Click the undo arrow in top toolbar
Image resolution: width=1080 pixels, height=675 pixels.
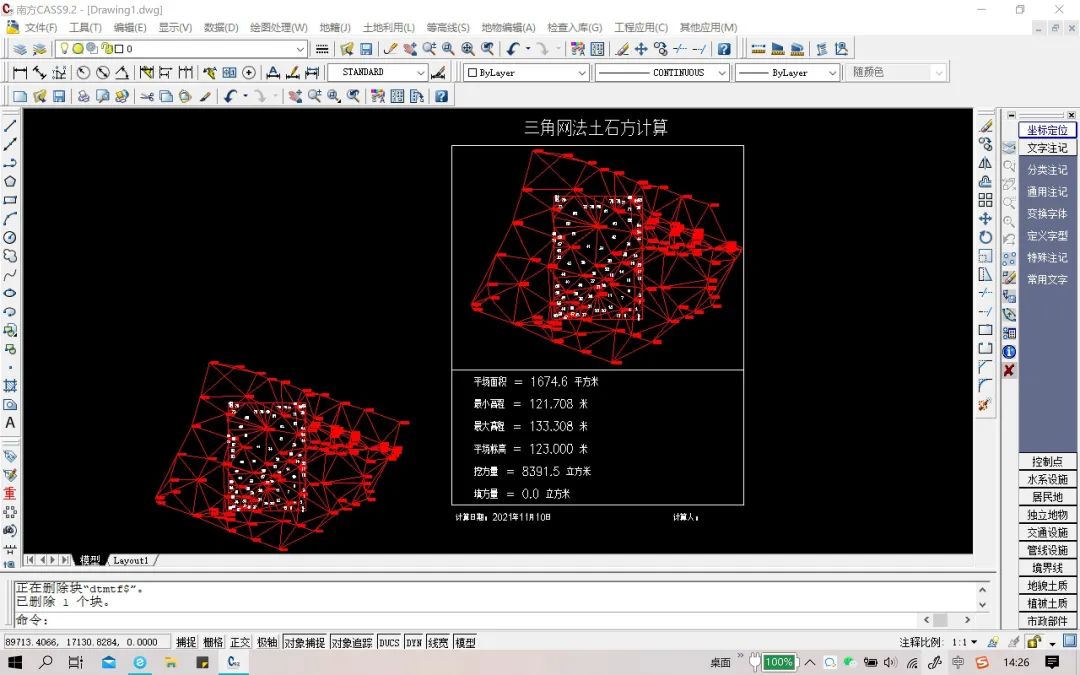[x=512, y=49]
